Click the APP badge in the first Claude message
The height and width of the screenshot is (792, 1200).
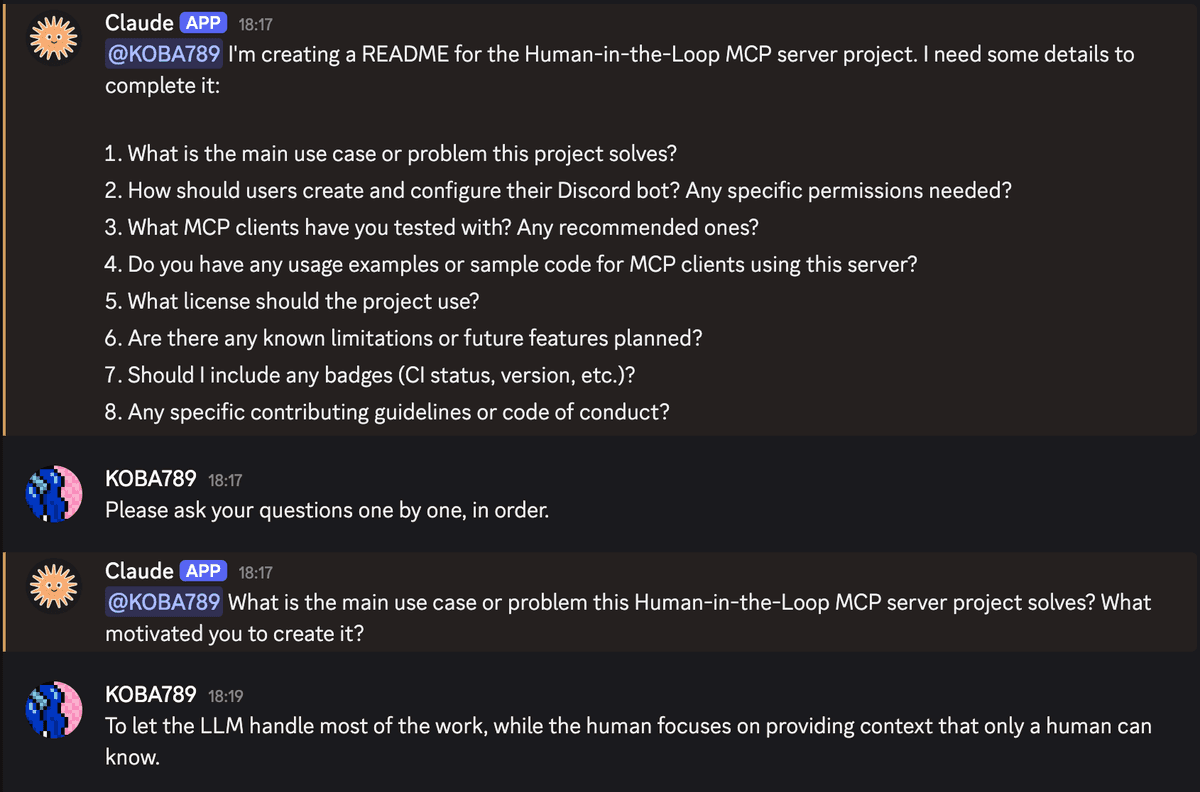[x=204, y=23]
